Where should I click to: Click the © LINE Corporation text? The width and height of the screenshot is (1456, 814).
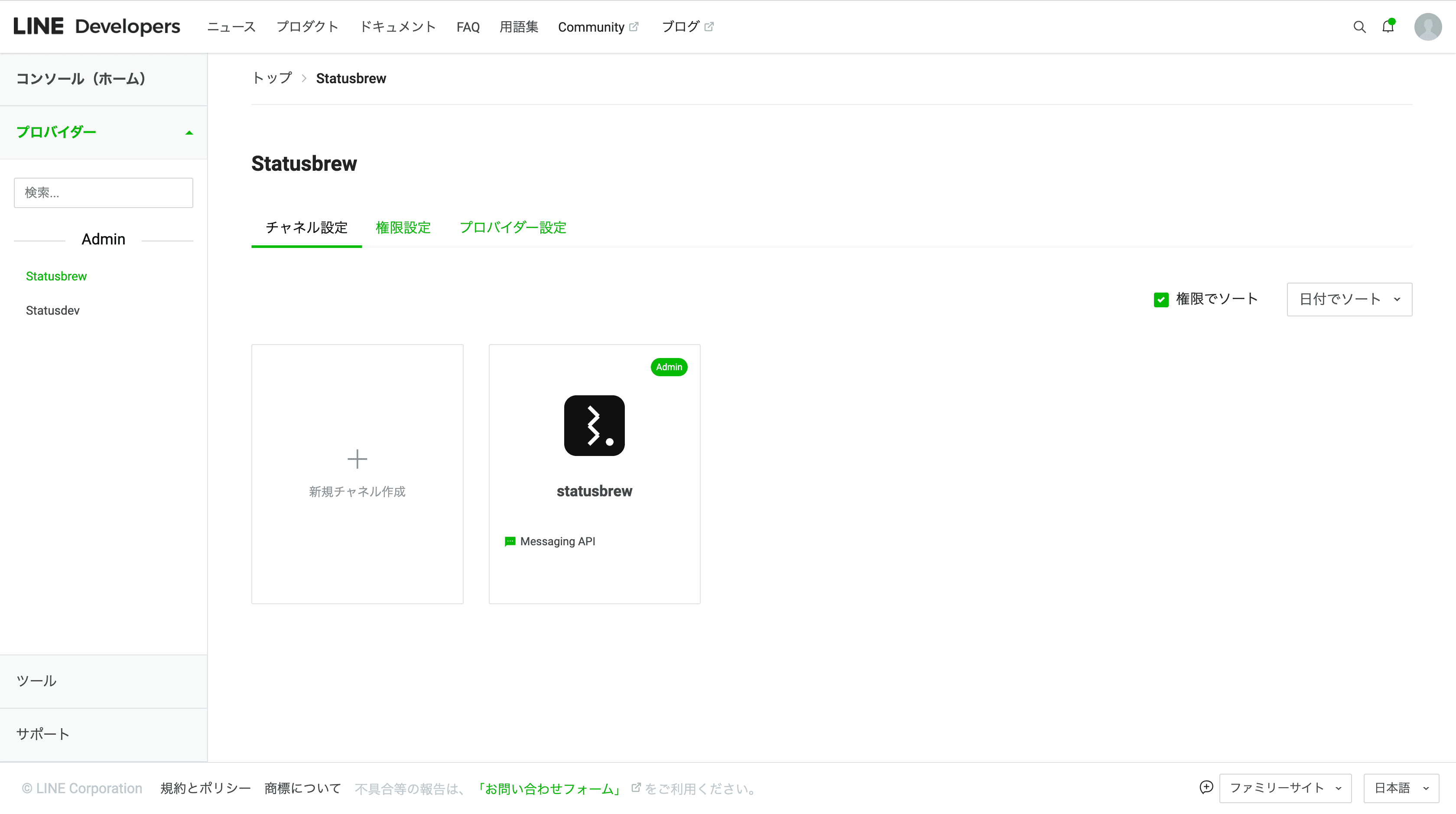point(82,788)
